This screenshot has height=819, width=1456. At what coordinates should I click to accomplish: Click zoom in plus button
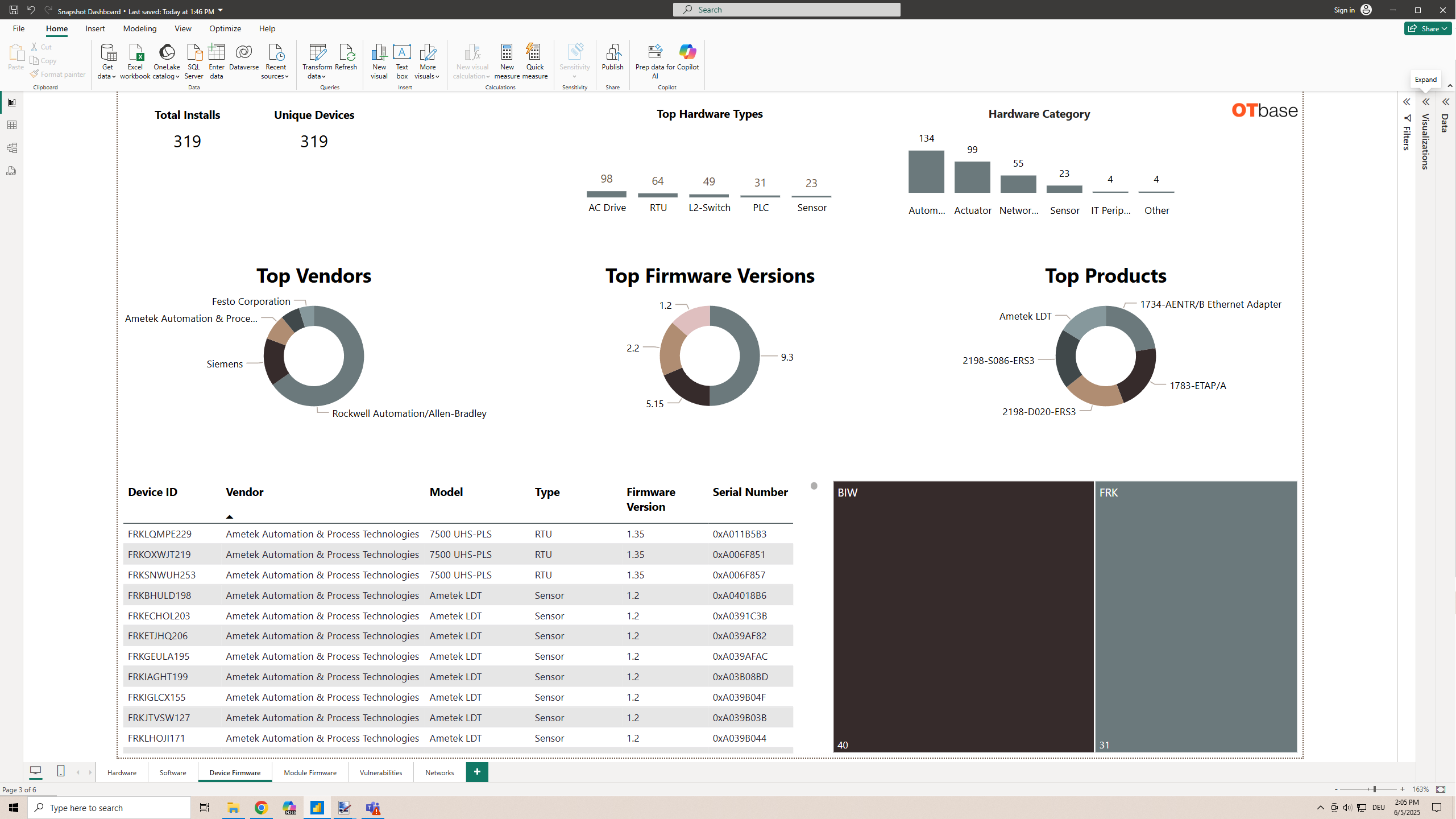1403,789
